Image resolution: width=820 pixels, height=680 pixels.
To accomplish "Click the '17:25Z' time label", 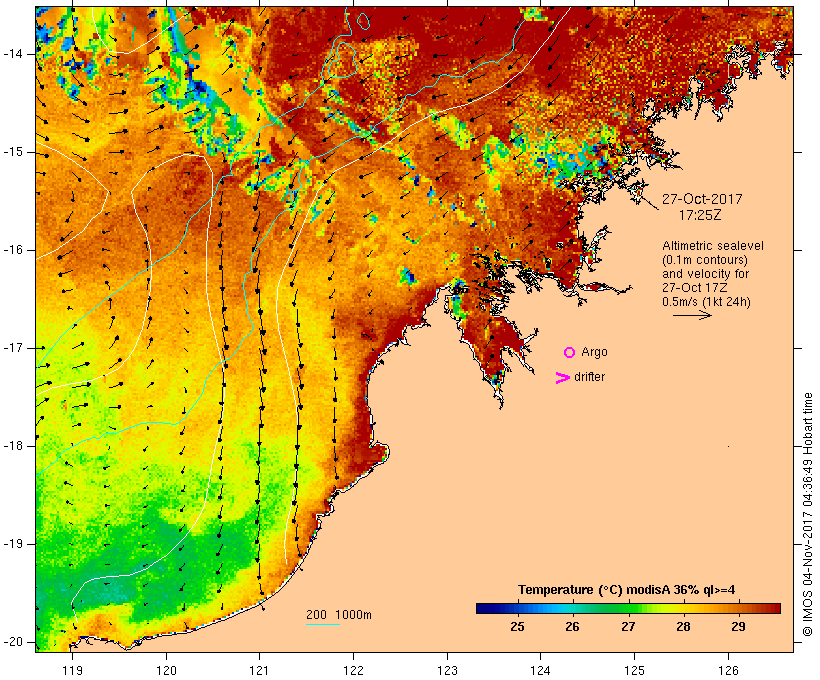I will pos(700,215).
